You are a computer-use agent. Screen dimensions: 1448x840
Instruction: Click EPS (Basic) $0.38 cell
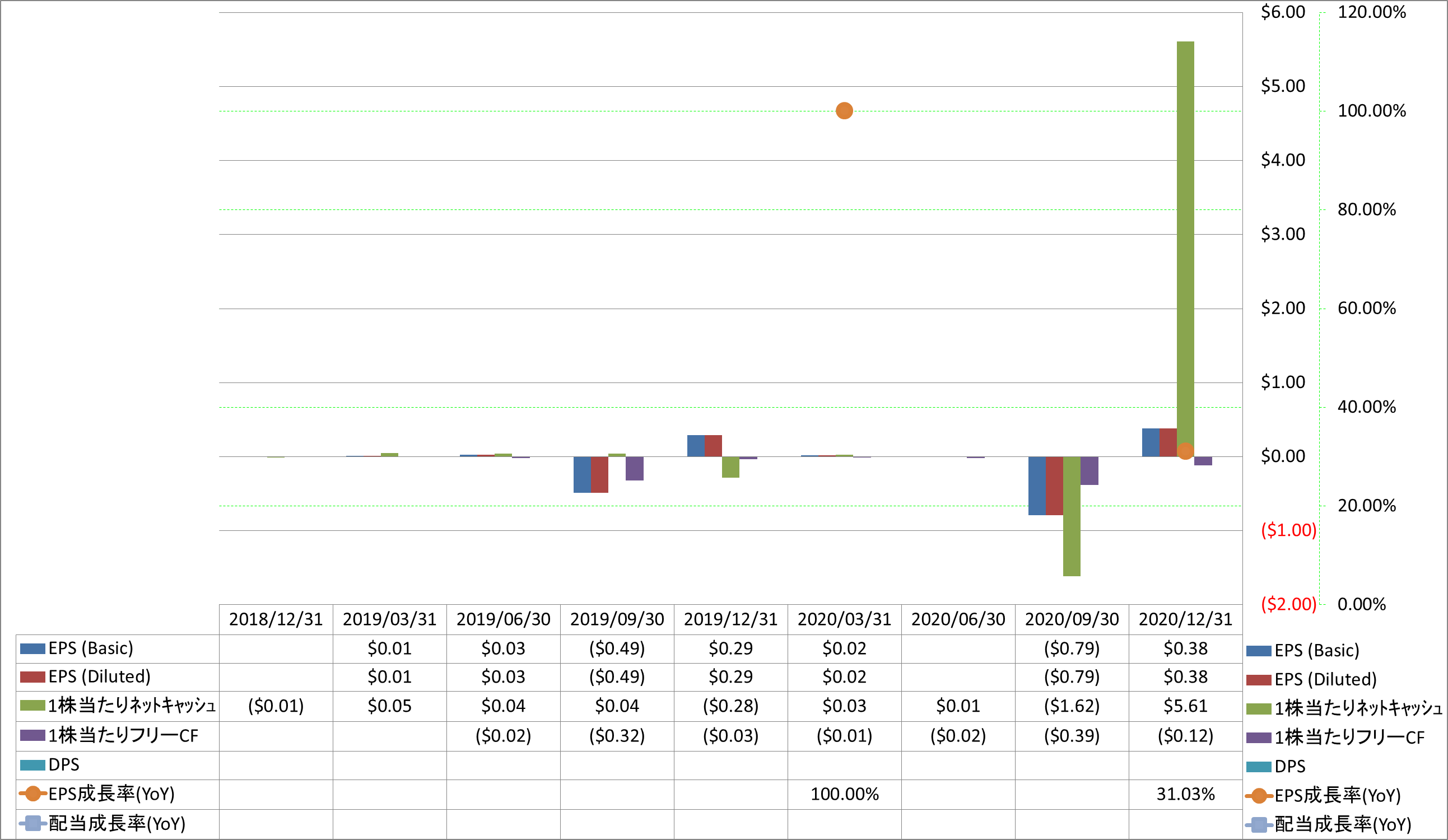click(x=1185, y=648)
